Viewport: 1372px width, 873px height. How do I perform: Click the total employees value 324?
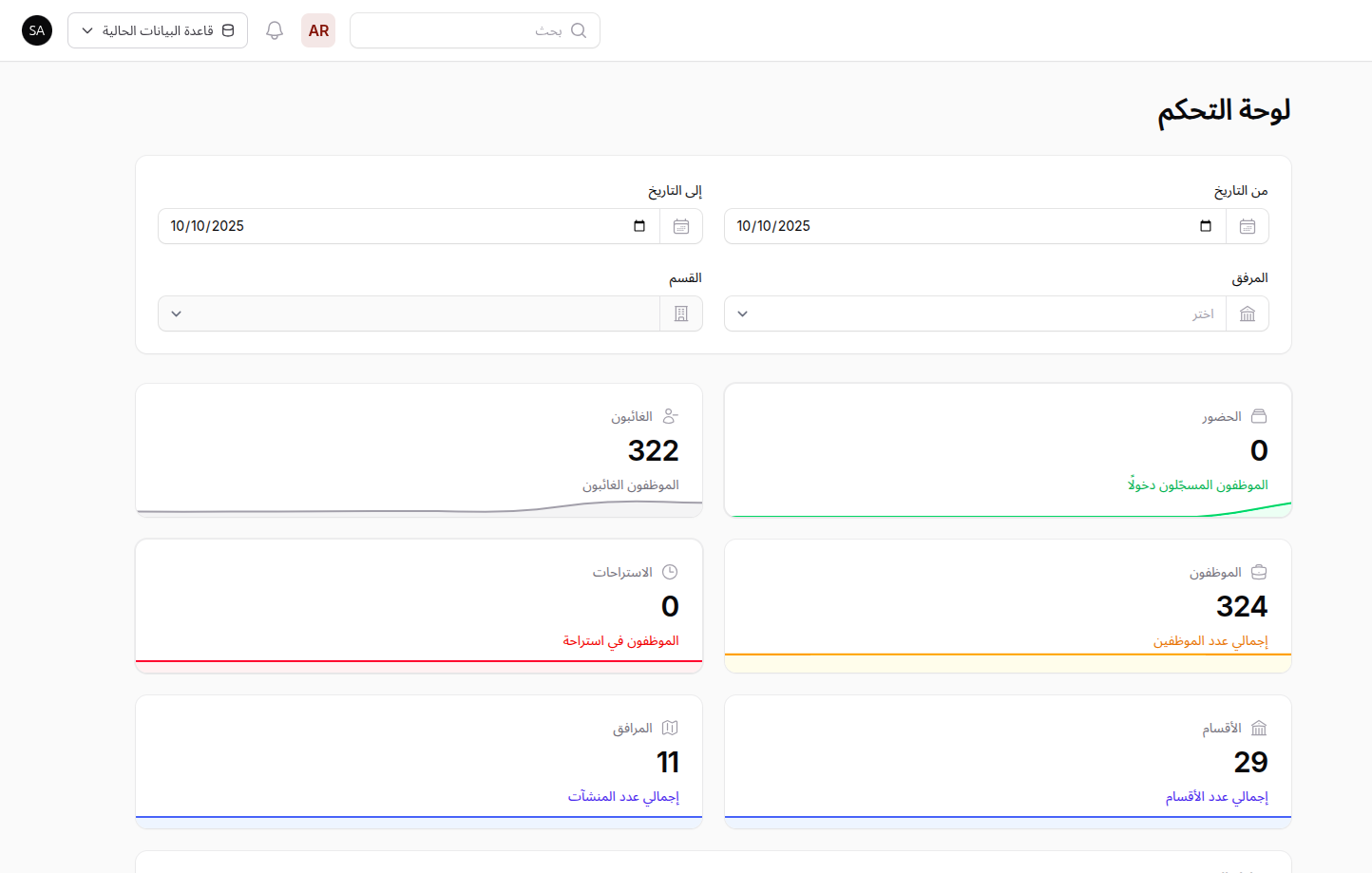click(x=1242, y=606)
